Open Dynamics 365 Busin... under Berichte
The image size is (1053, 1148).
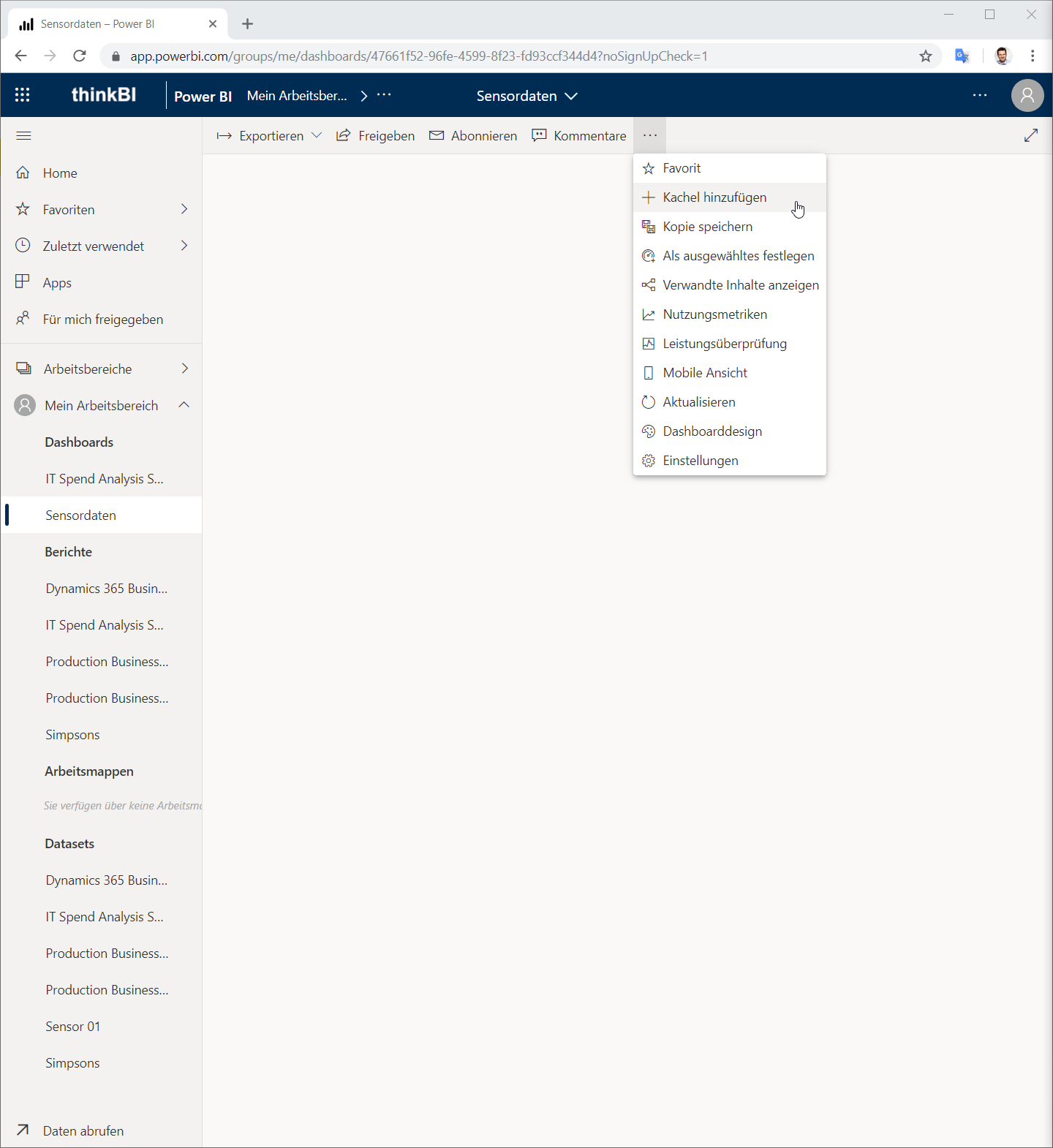click(102, 588)
